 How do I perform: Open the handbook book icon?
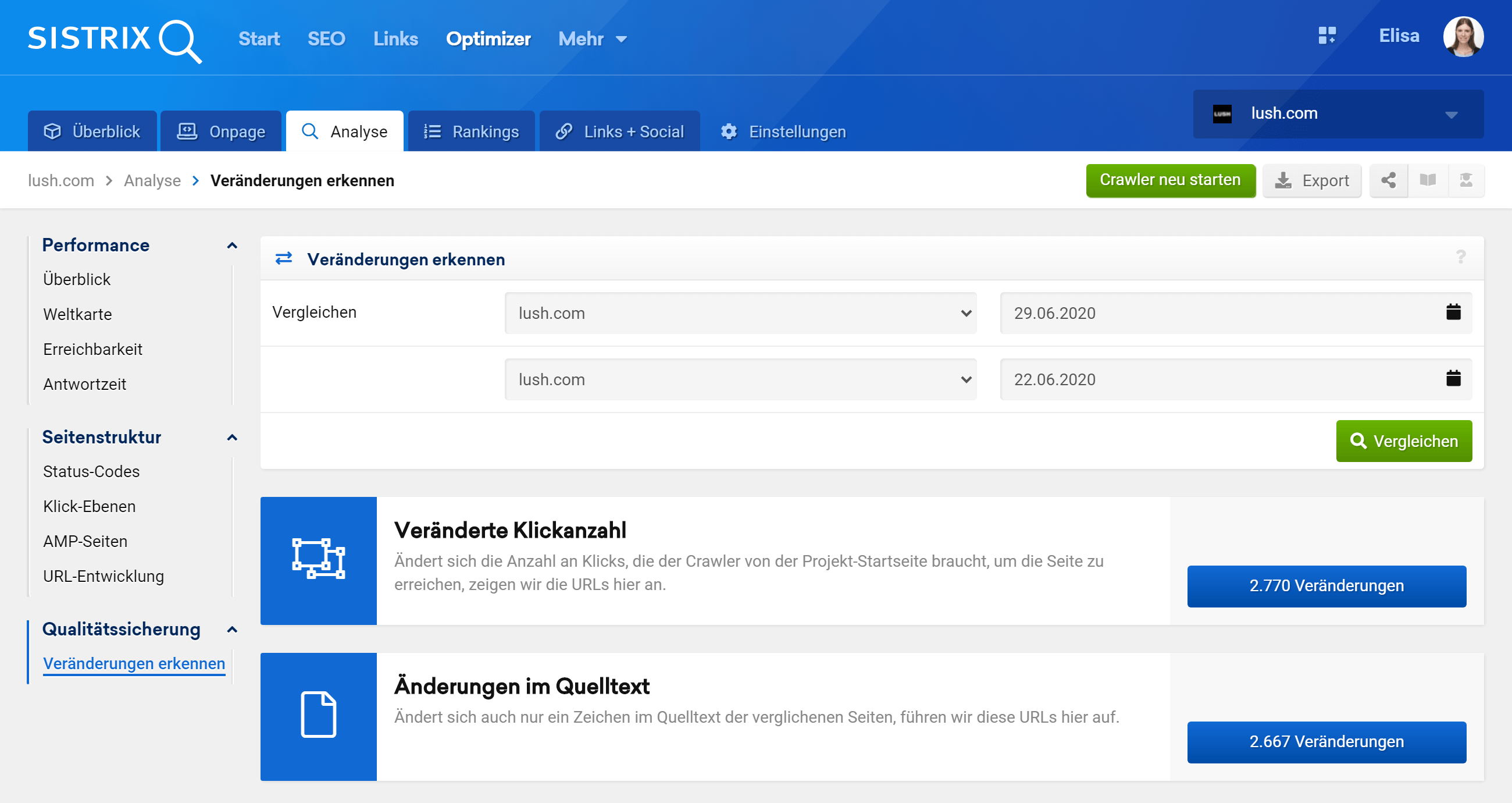pyautogui.click(x=1428, y=180)
